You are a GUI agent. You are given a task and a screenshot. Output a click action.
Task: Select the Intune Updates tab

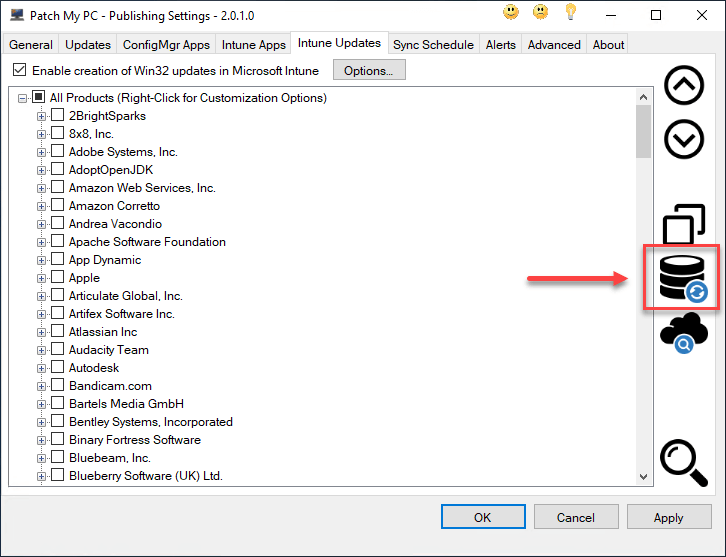pos(339,43)
